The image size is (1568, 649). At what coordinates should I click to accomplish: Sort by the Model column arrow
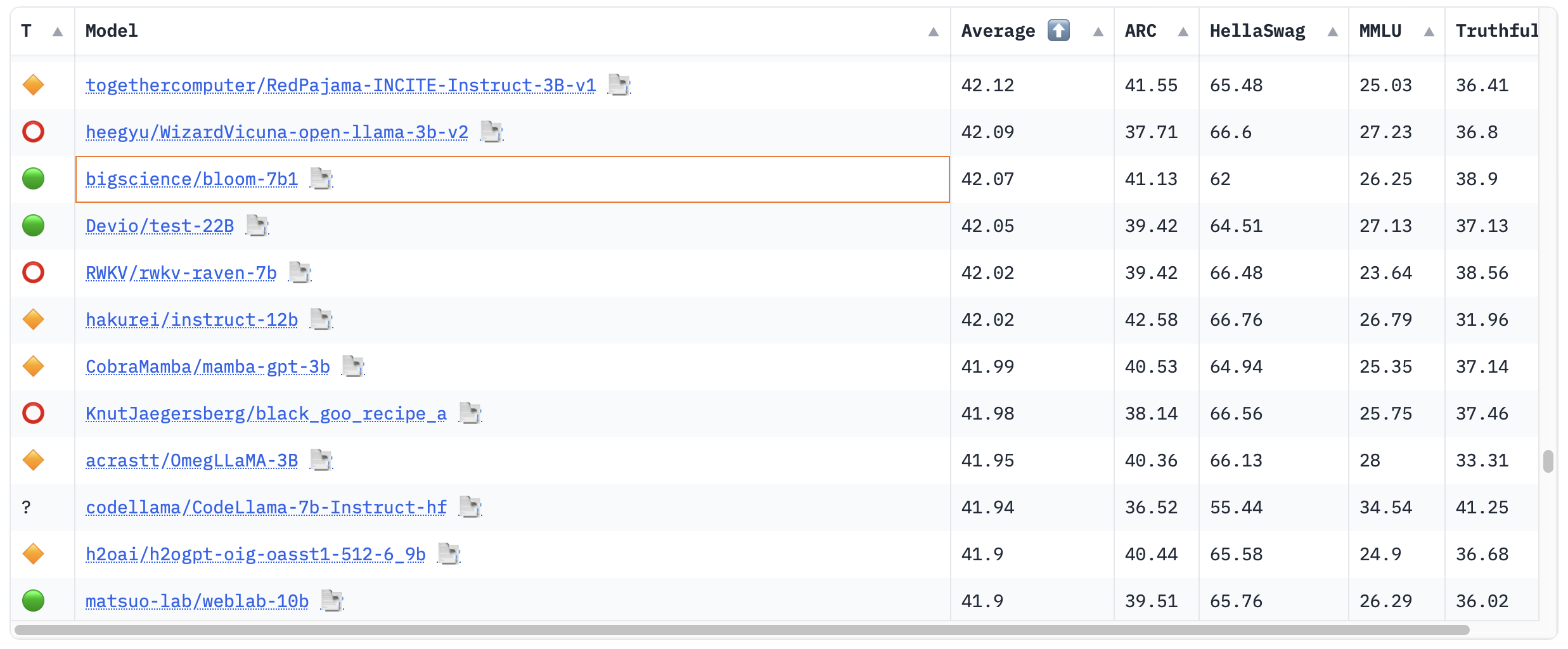coord(934,32)
